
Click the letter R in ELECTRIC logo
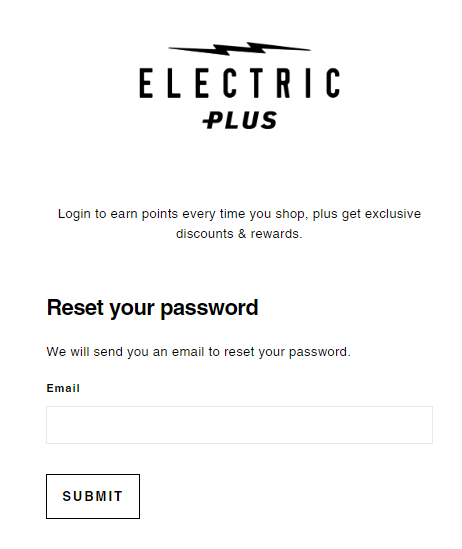point(284,83)
